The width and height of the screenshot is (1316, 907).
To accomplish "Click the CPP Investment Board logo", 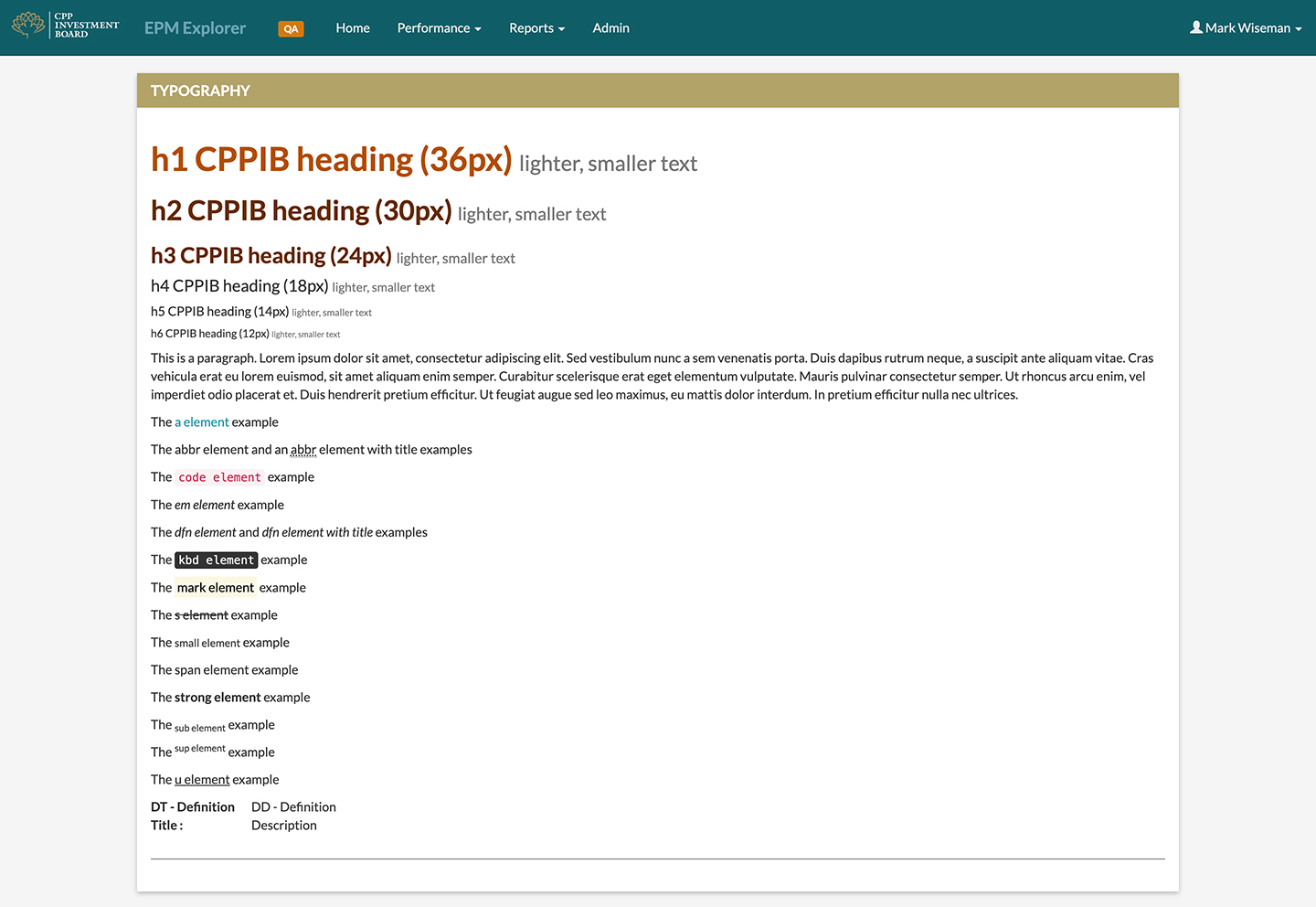I will click(65, 26).
